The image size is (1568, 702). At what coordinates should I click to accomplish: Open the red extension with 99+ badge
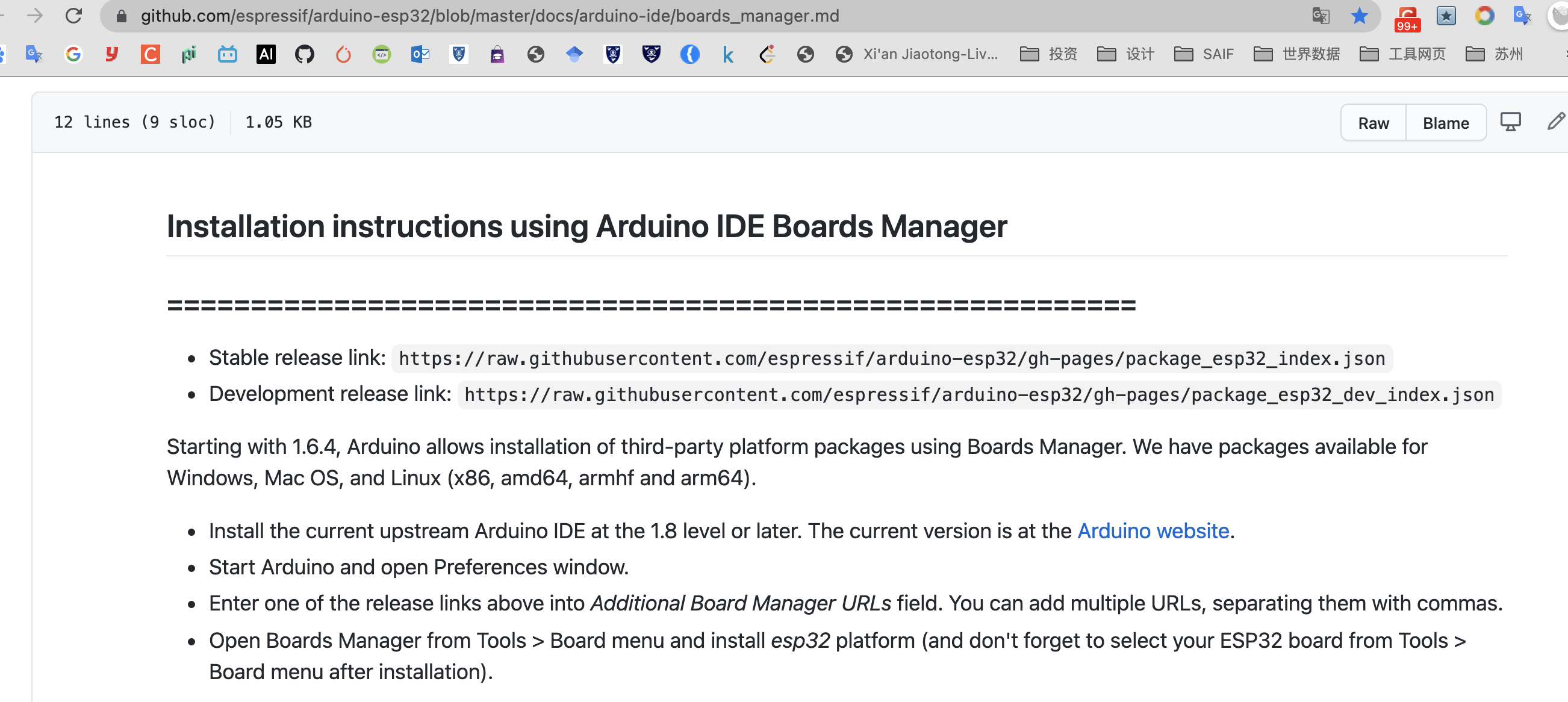tap(1407, 17)
